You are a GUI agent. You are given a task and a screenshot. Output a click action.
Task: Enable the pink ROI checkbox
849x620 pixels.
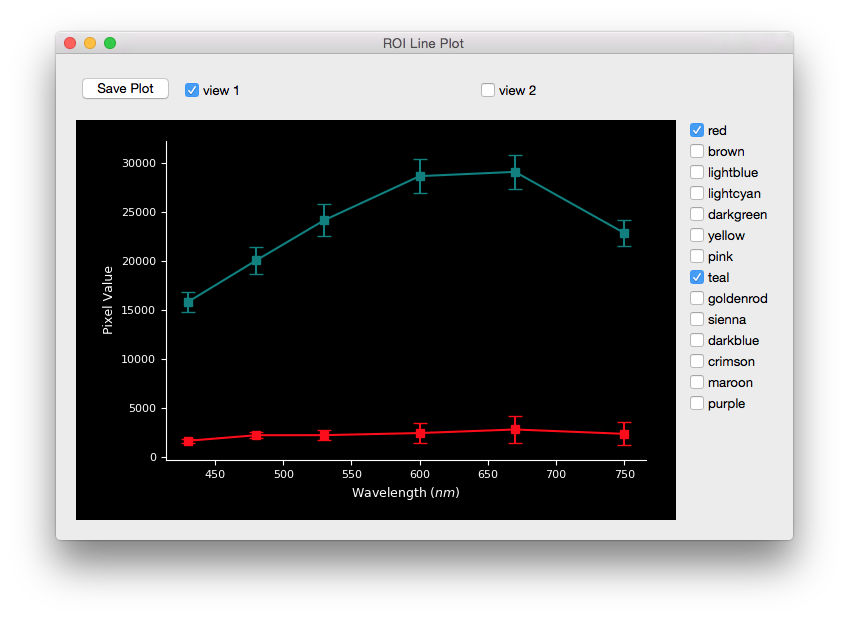click(x=697, y=256)
